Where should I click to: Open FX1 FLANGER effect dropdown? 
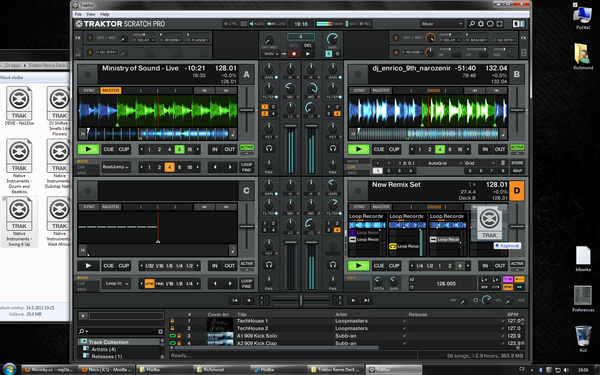tap(198, 40)
